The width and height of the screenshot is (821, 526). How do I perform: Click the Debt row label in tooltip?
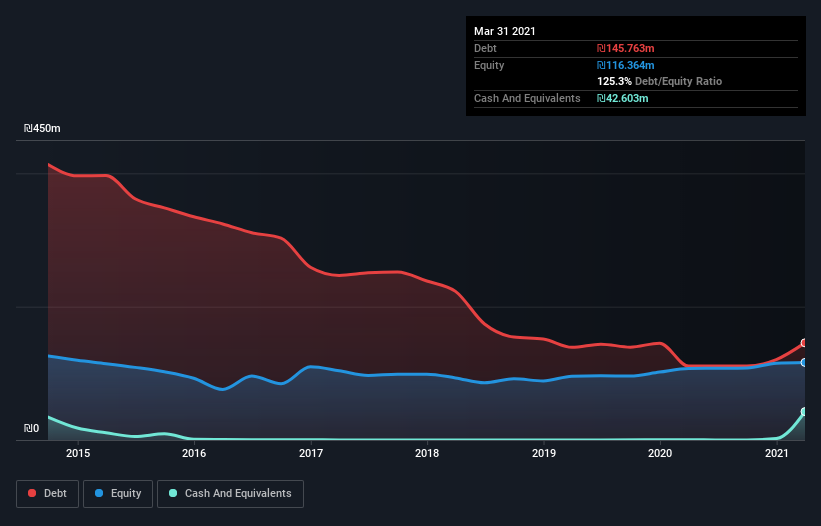(485, 48)
